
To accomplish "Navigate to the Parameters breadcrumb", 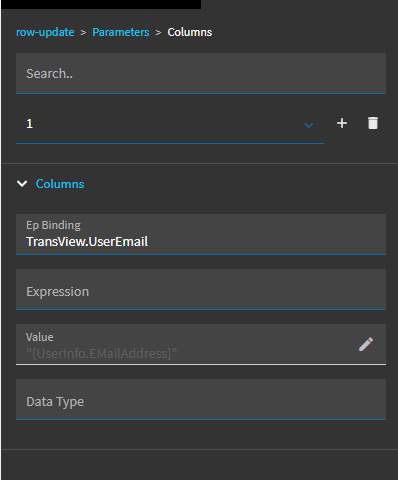I will pyautogui.click(x=121, y=32).
